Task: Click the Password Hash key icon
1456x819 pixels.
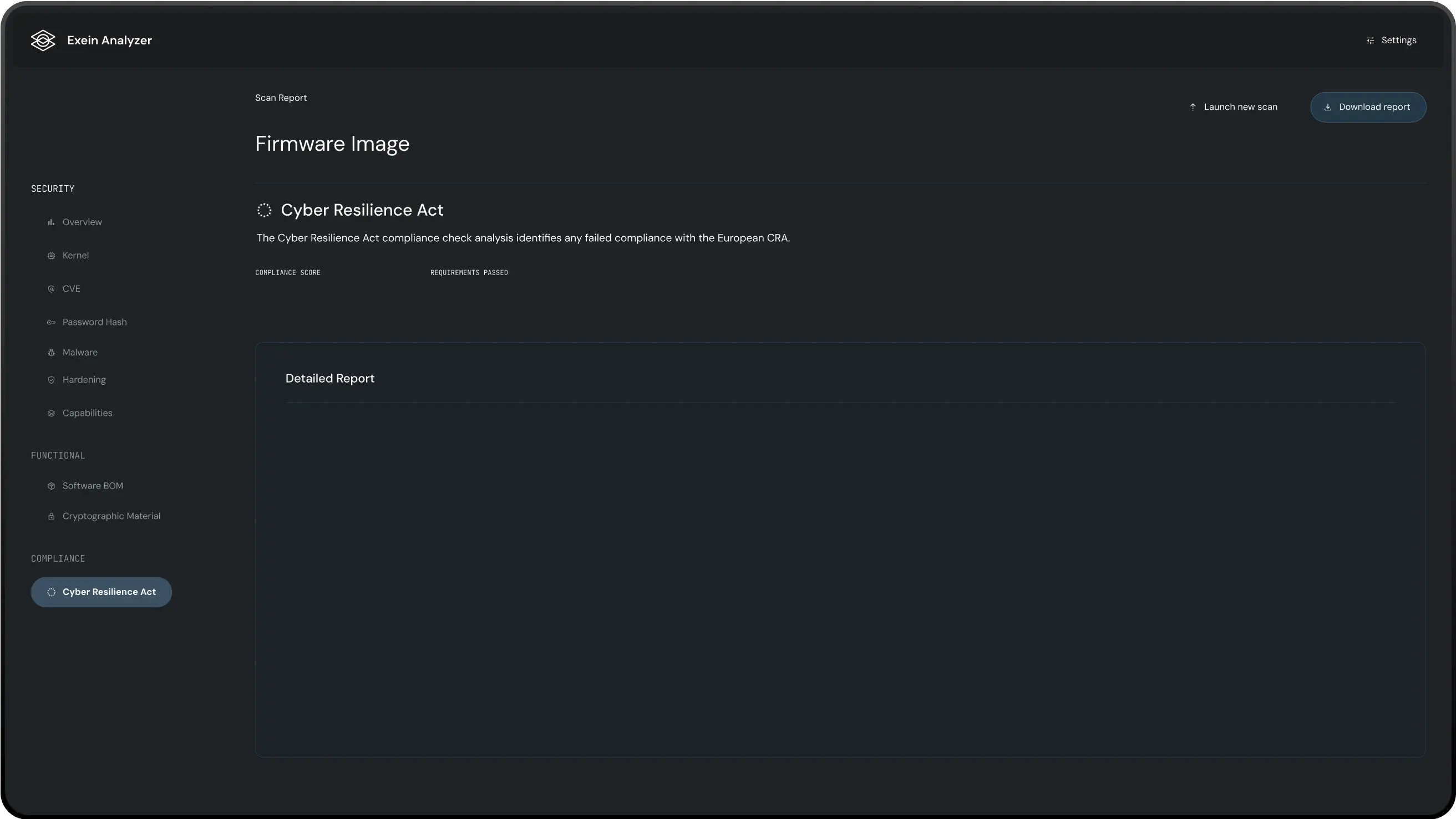Action: click(x=52, y=322)
